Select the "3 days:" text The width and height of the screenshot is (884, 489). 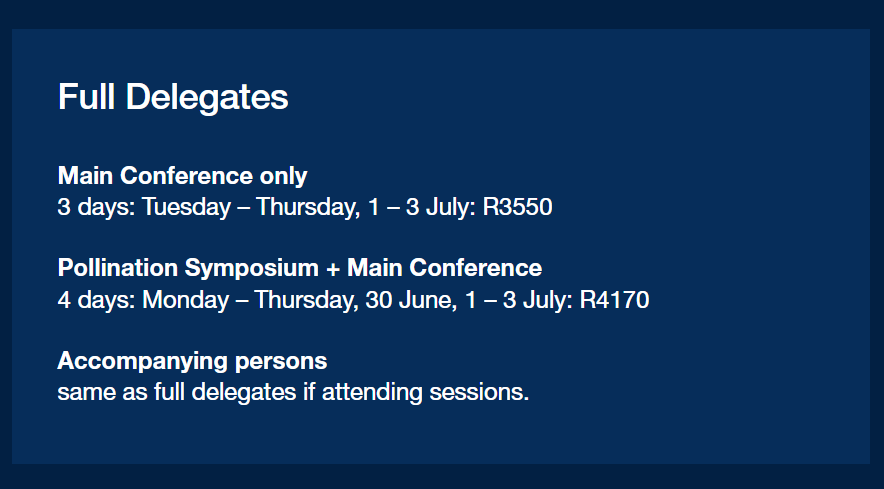pyautogui.click(x=96, y=207)
